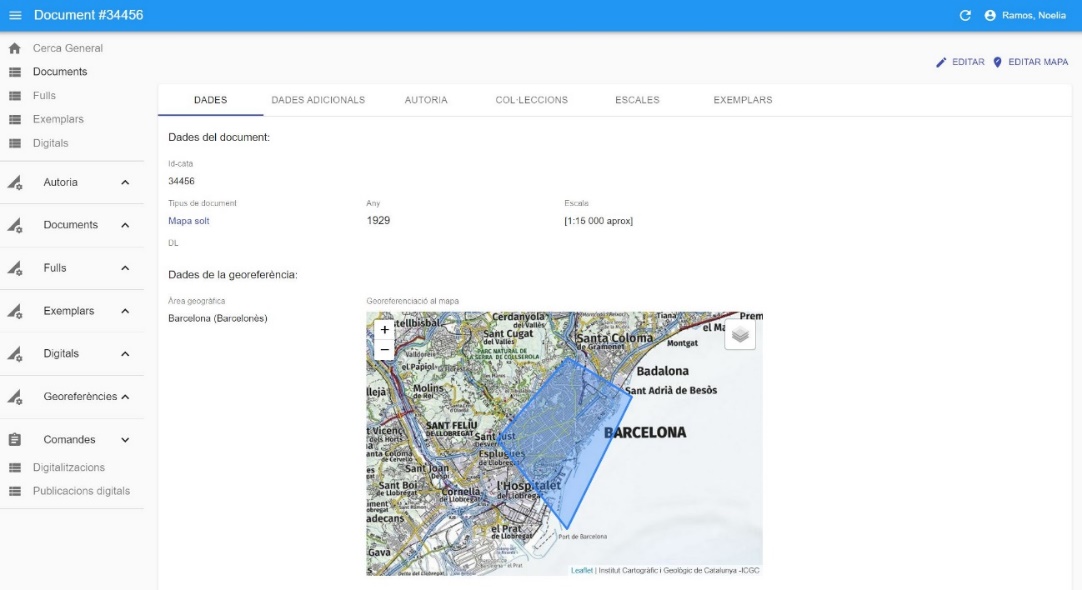The height and width of the screenshot is (590, 1082).
Task: Open Exemplars in the sidebar list
Action: click(58, 119)
